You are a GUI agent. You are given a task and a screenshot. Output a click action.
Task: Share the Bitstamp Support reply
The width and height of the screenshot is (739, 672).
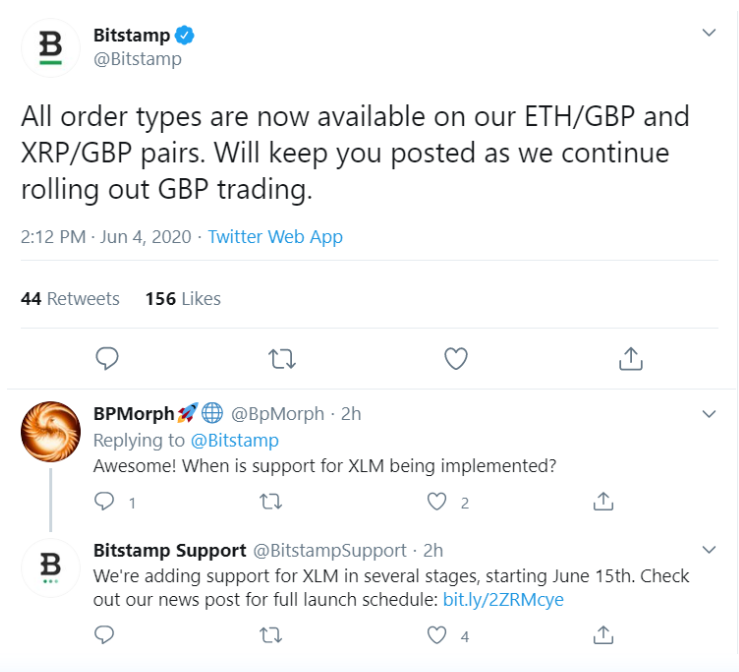coord(603,635)
